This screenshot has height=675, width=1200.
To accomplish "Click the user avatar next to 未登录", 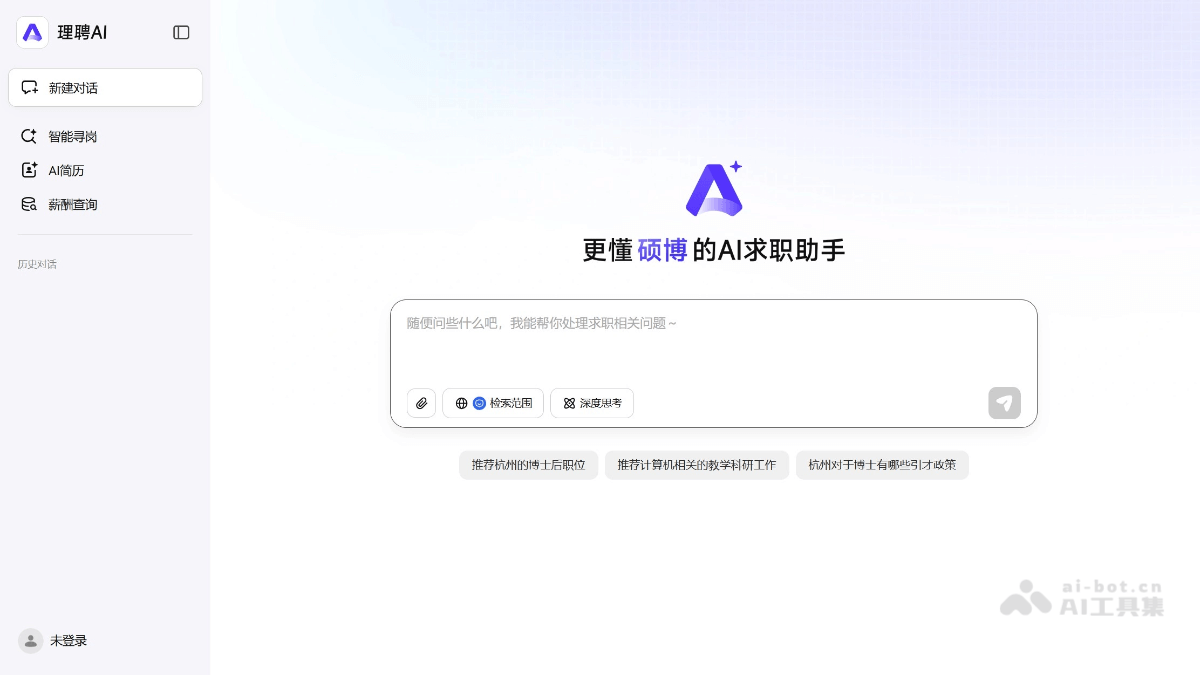I will pyautogui.click(x=30, y=640).
